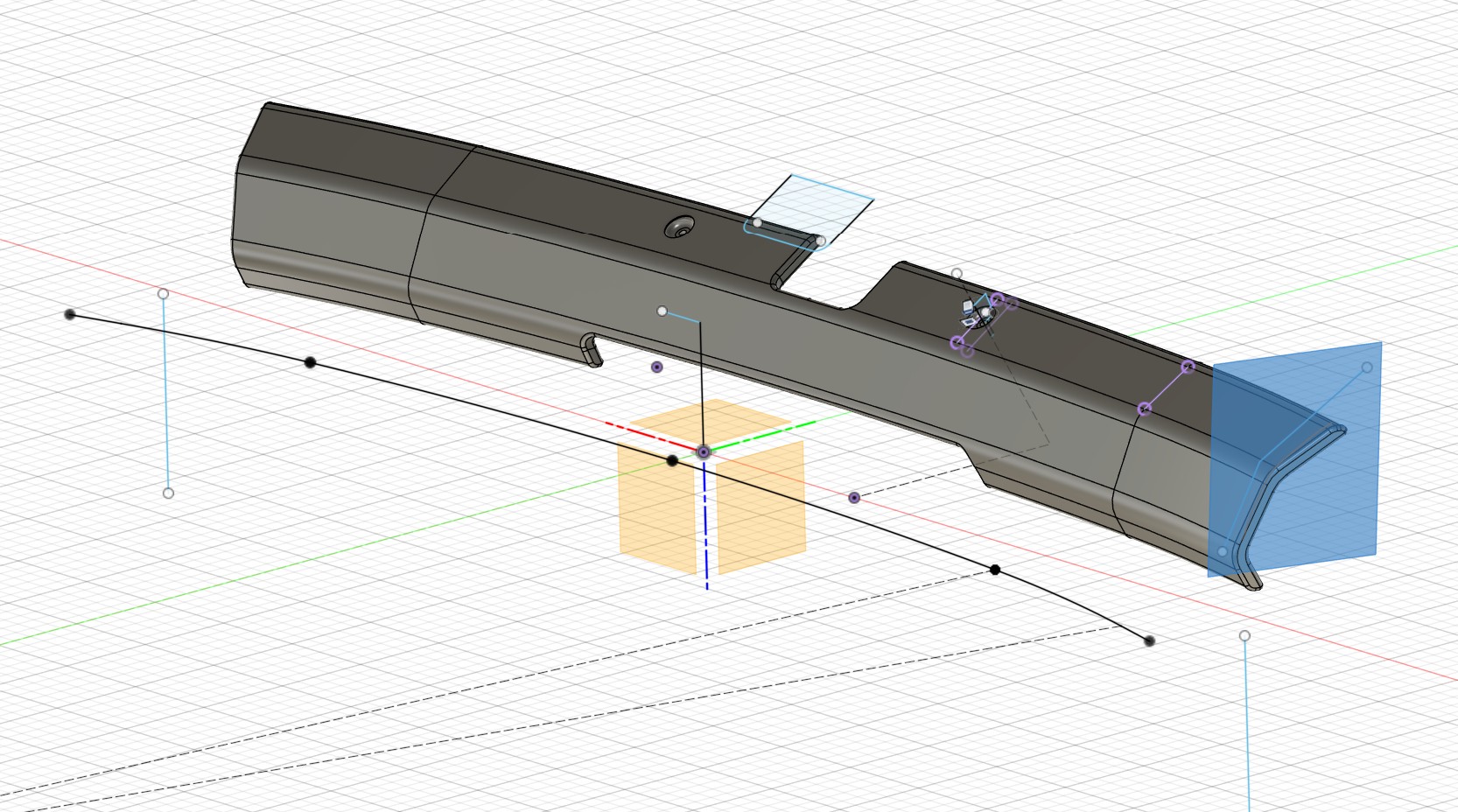Click the hollow handle atop the left blue line

(163, 294)
